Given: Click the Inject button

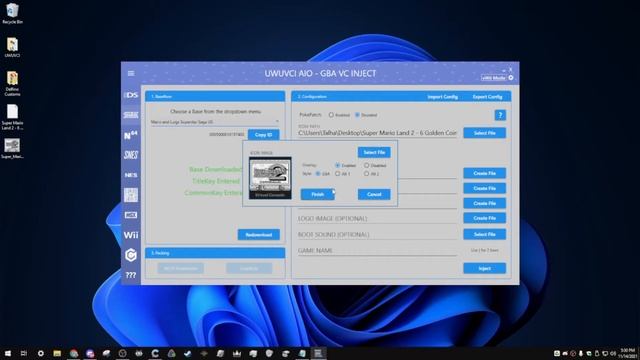Looking at the screenshot, I should tap(484, 268).
